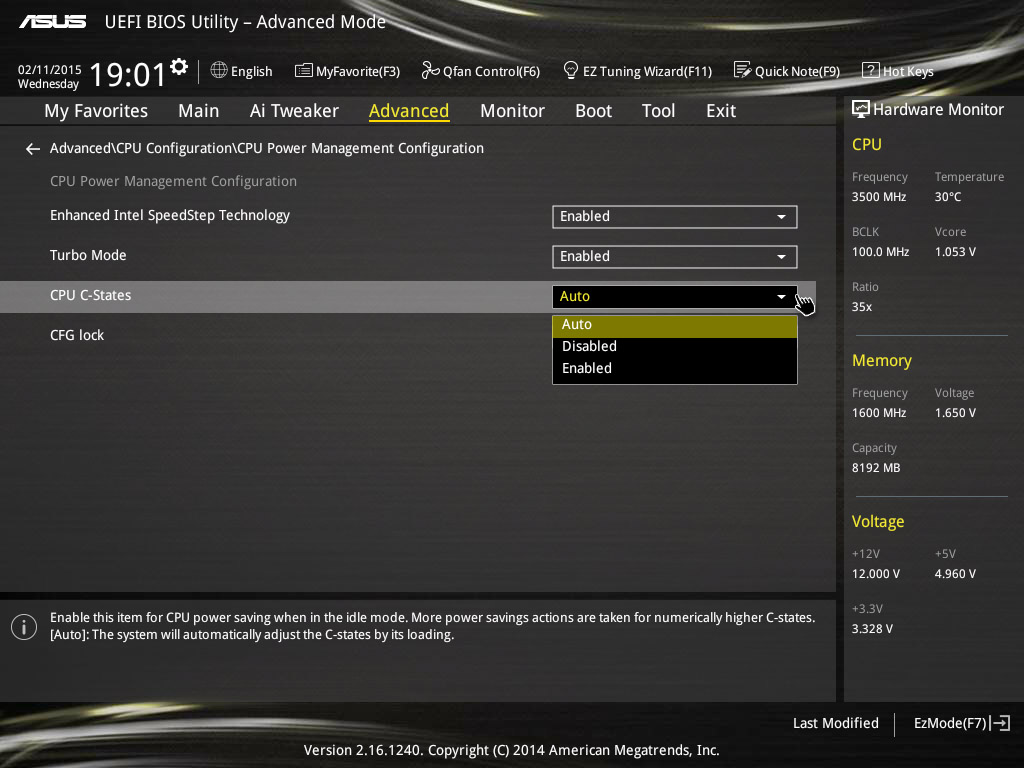Image resolution: width=1024 pixels, height=768 pixels.
Task: Go back using the left arrow icon
Action: [x=33, y=149]
